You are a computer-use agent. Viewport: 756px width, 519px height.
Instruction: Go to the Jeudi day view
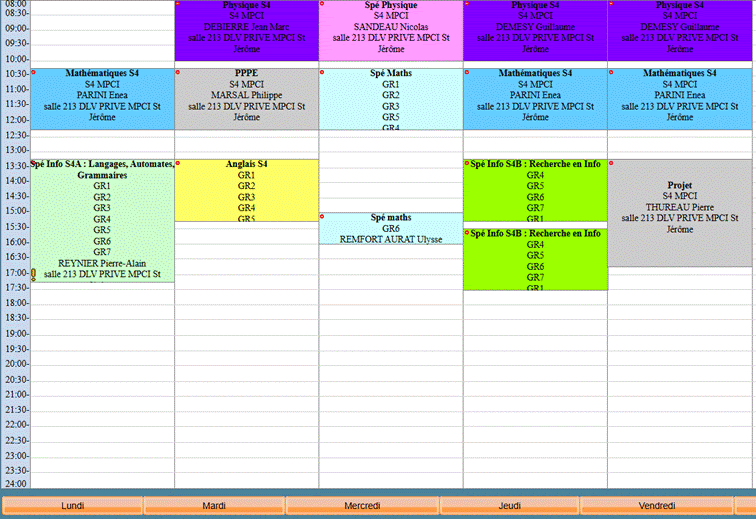pyautogui.click(x=509, y=506)
